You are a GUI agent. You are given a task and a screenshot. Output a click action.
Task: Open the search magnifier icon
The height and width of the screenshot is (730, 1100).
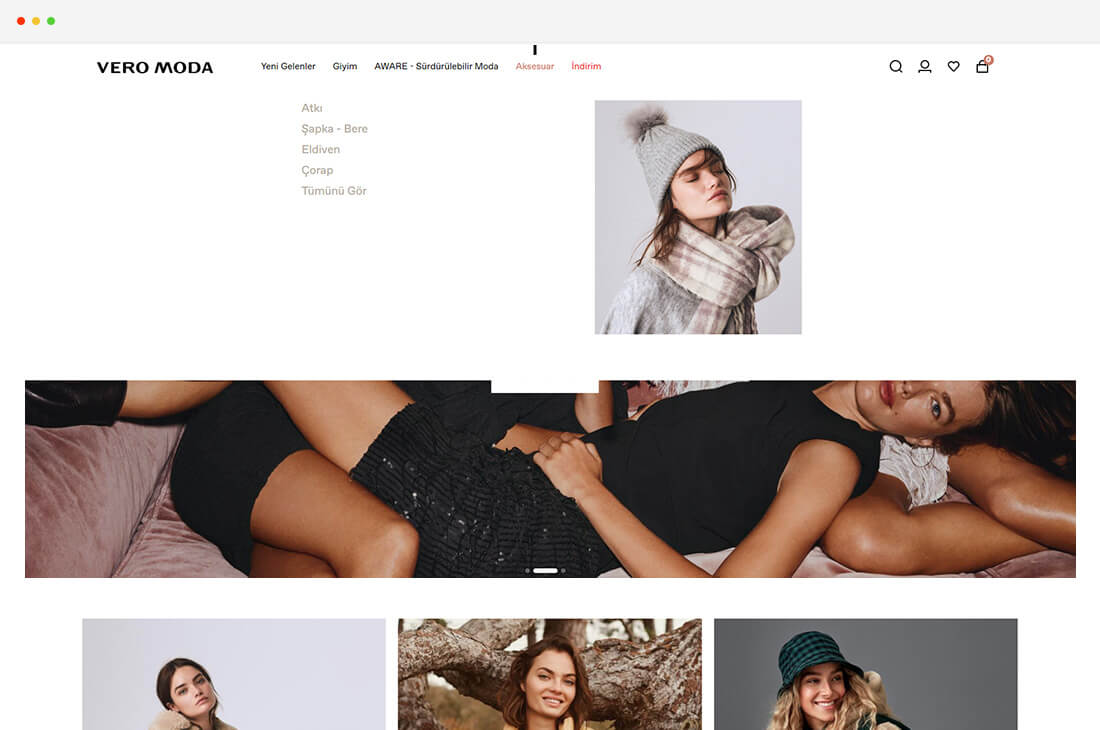coord(896,67)
